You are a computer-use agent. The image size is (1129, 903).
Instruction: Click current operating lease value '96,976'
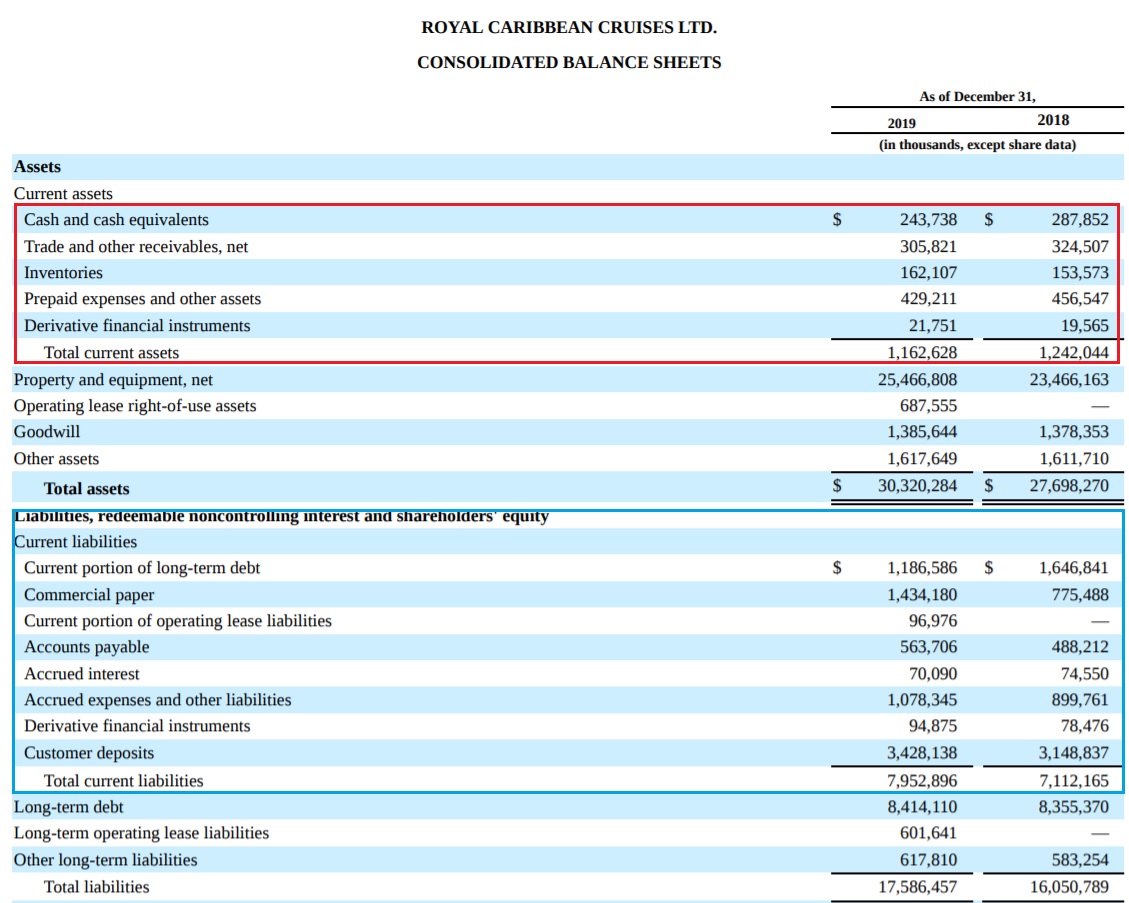point(932,621)
